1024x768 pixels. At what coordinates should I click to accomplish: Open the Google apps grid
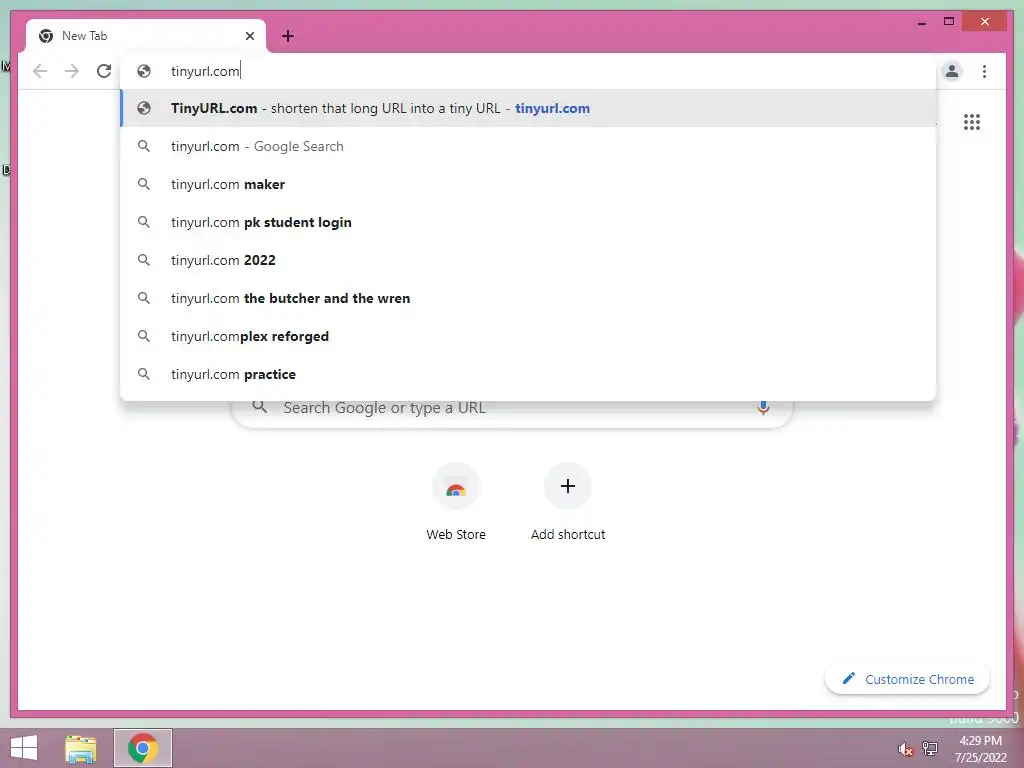pyautogui.click(x=972, y=122)
